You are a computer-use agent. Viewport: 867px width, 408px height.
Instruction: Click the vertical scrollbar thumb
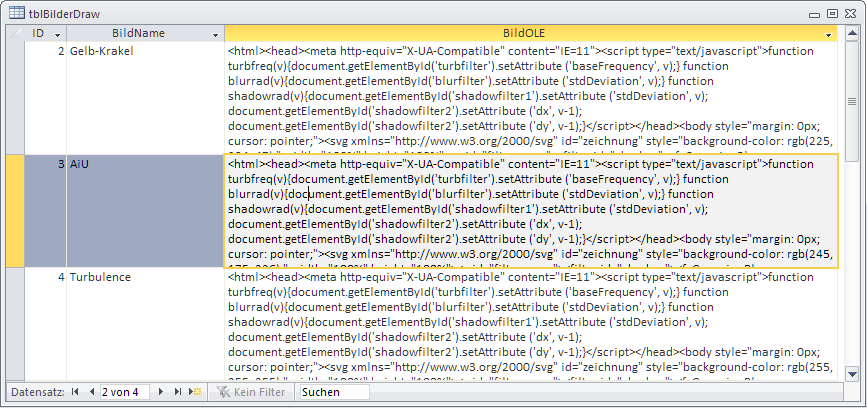[853, 101]
